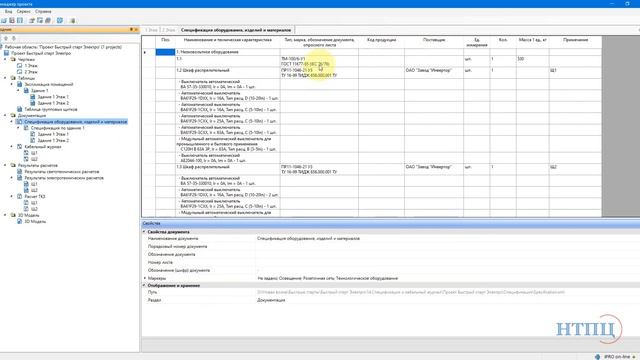Collapse 'Отображение и хранение' property group
Viewport: 640px width, 360px height.
click(144, 285)
